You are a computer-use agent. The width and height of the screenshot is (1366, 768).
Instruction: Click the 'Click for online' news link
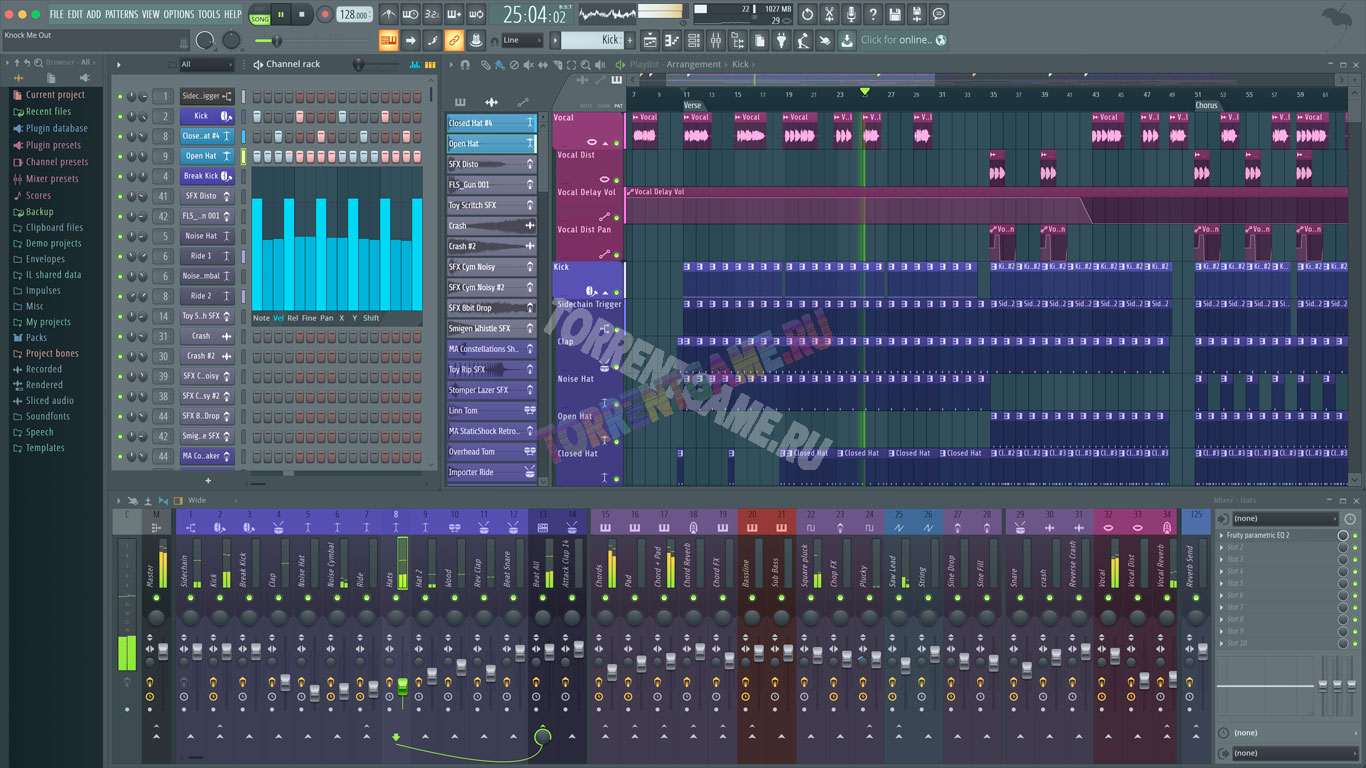tap(896, 40)
